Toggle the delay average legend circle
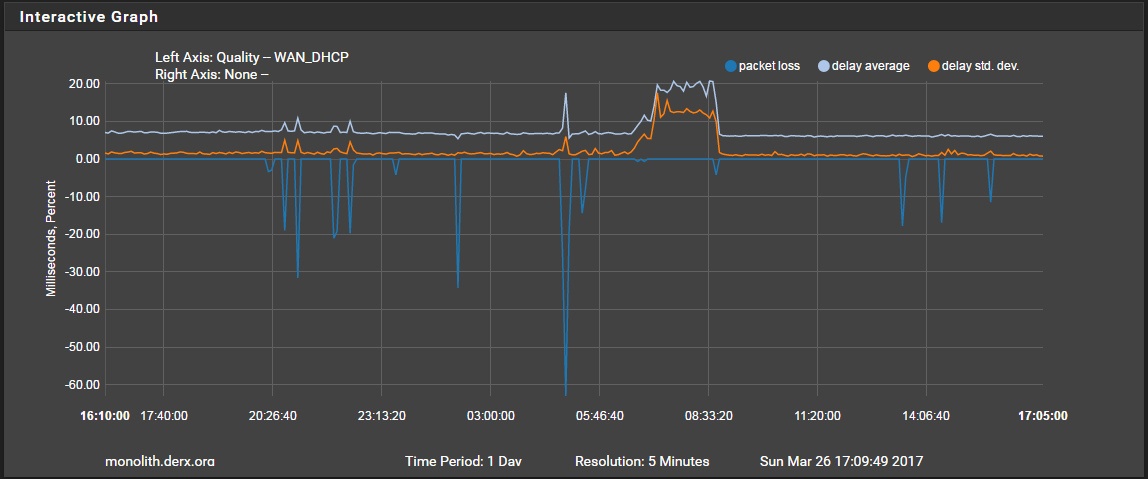1148x479 pixels. tap(824, 66)
